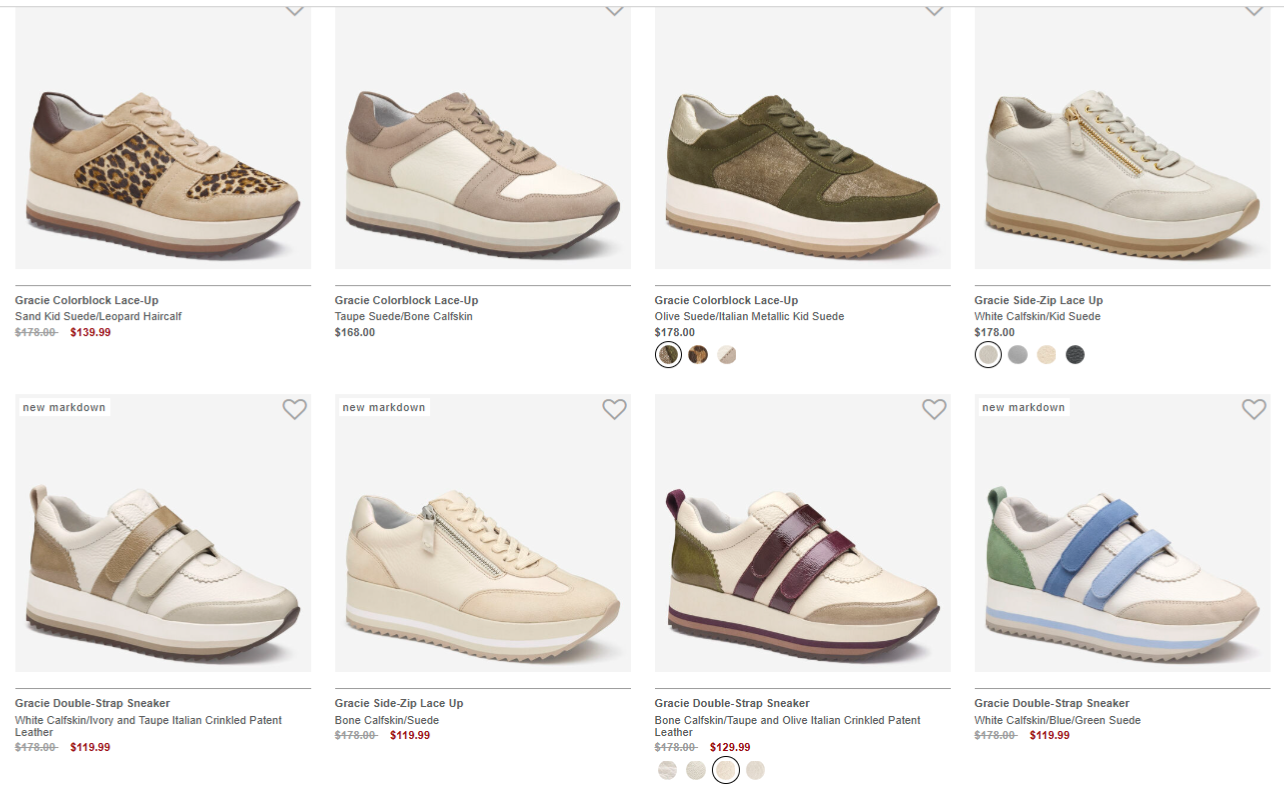Select the outlined white swatch under Side-Zip Lace Up
This screenshot has width=1284, height=803.
tap(988, 355)
